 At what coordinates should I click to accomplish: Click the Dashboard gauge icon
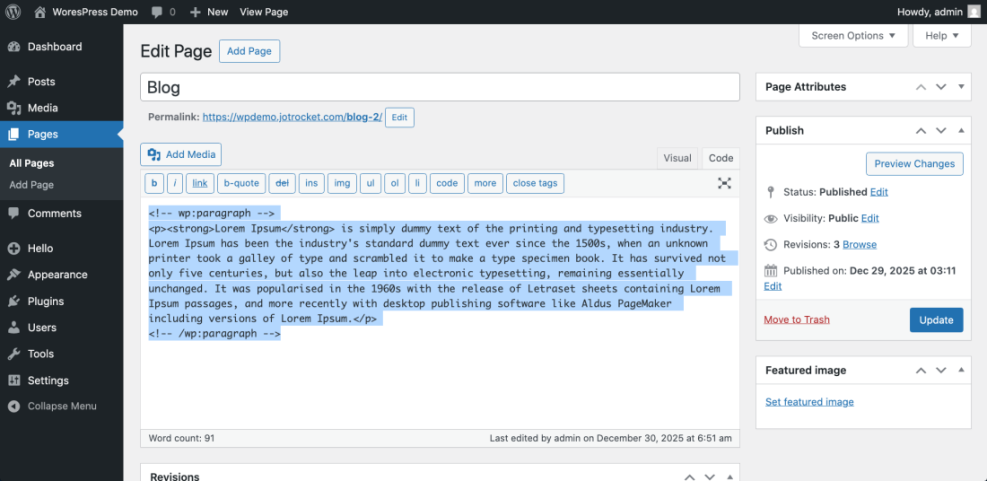coord(14,47)
